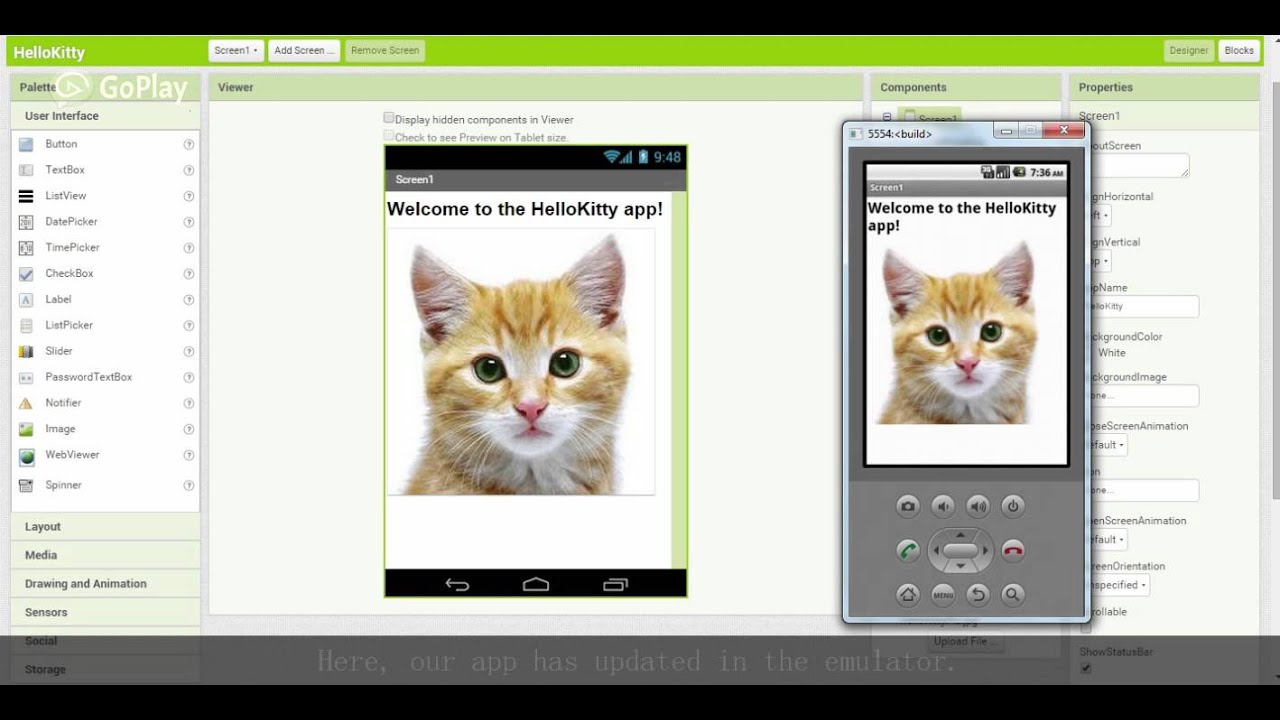Viewport: 1280px width, 720px height.
Task: Expand the Drawing and Animation section
Action: click(105, 584)
